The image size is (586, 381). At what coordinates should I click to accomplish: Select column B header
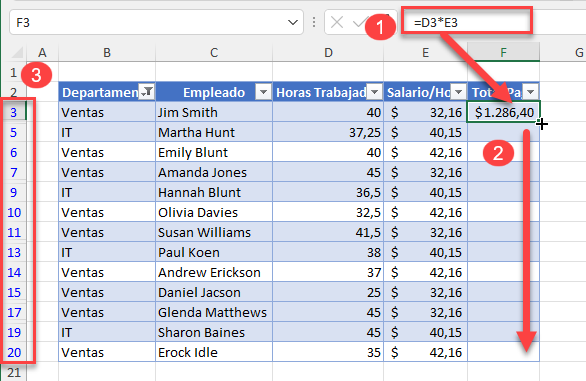click(x=107, y=52)
